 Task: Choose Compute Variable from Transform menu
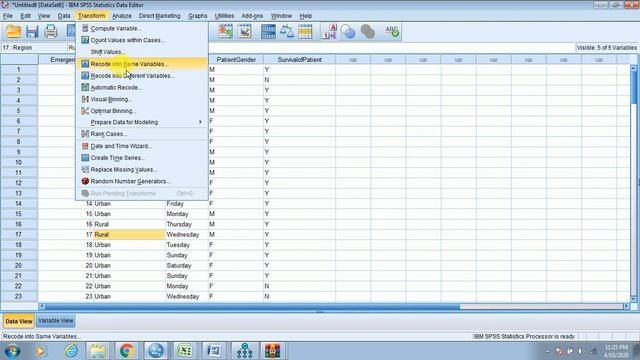coord(142,29)
